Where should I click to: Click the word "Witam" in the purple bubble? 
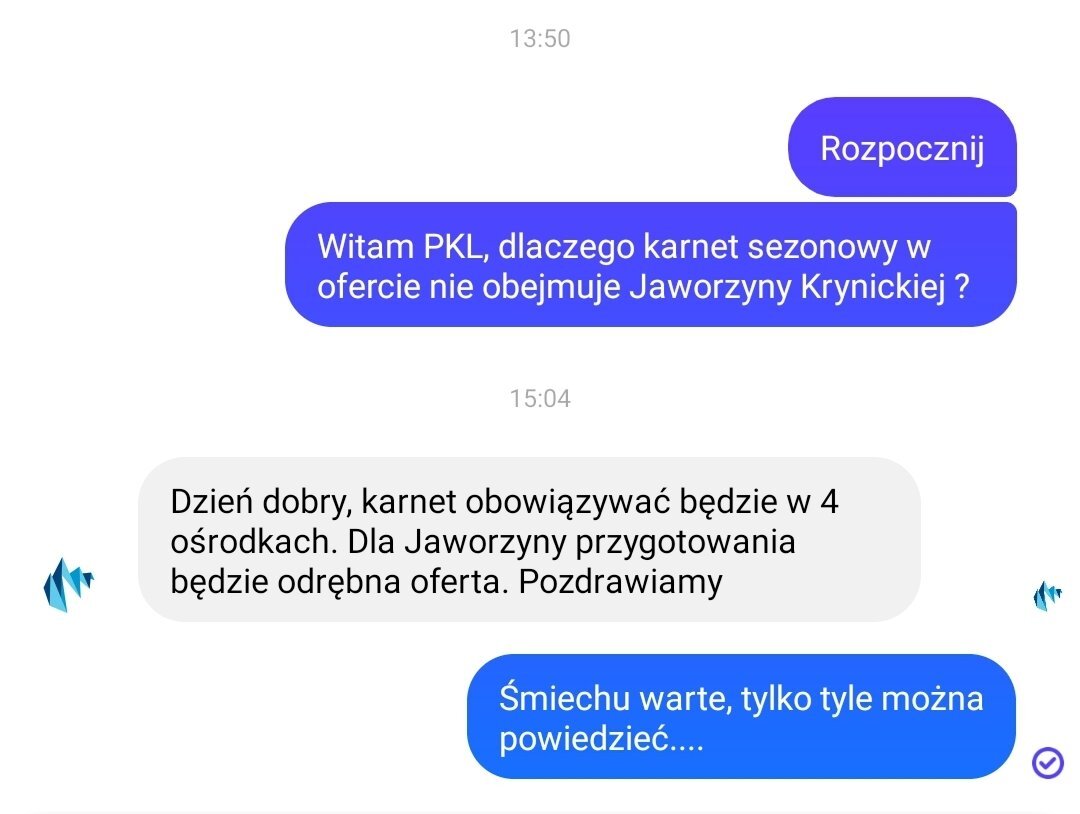pyautogui.click(x=365, y=247)
